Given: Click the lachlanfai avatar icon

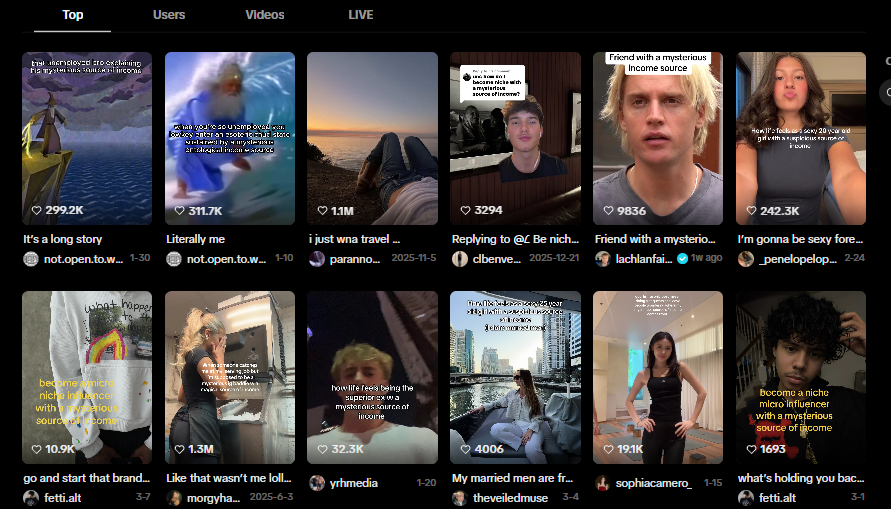Looking at the screenshot, I should [603, 259].
